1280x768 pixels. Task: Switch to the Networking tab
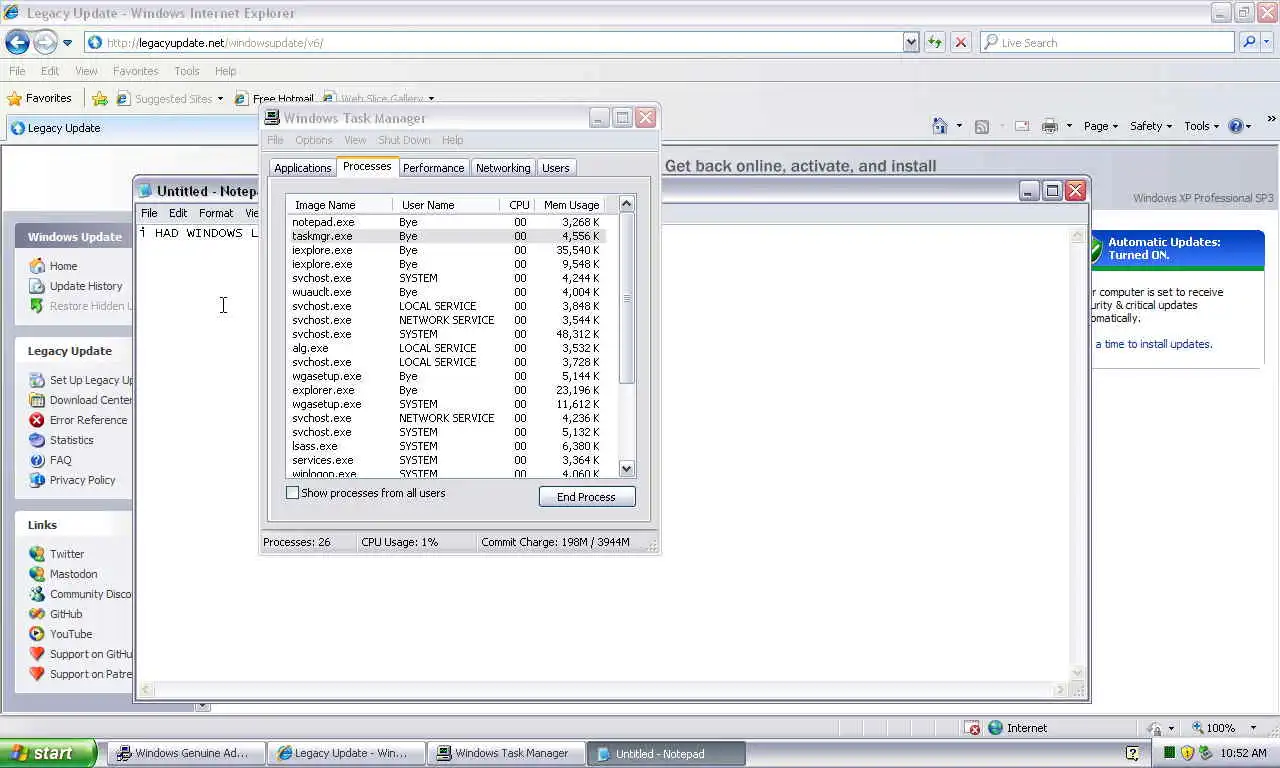pyautogui.click(x=503, y=168)
